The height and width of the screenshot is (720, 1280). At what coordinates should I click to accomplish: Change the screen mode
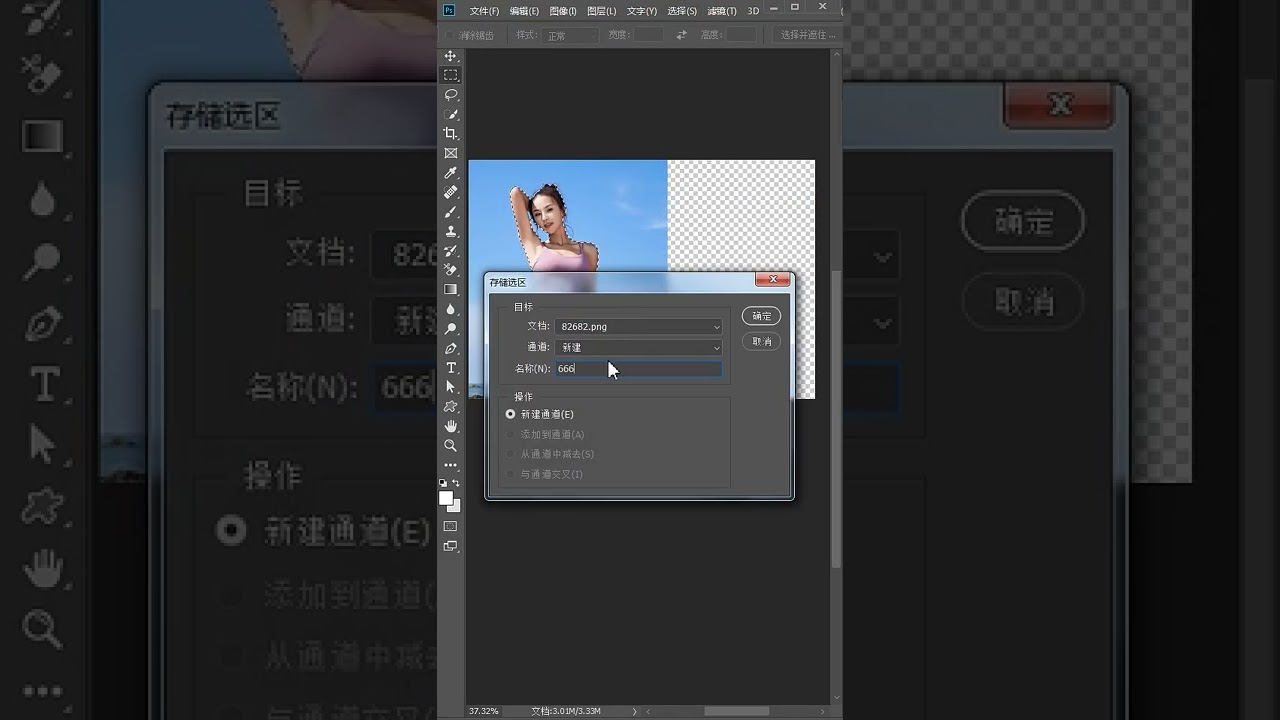(451, 546)
